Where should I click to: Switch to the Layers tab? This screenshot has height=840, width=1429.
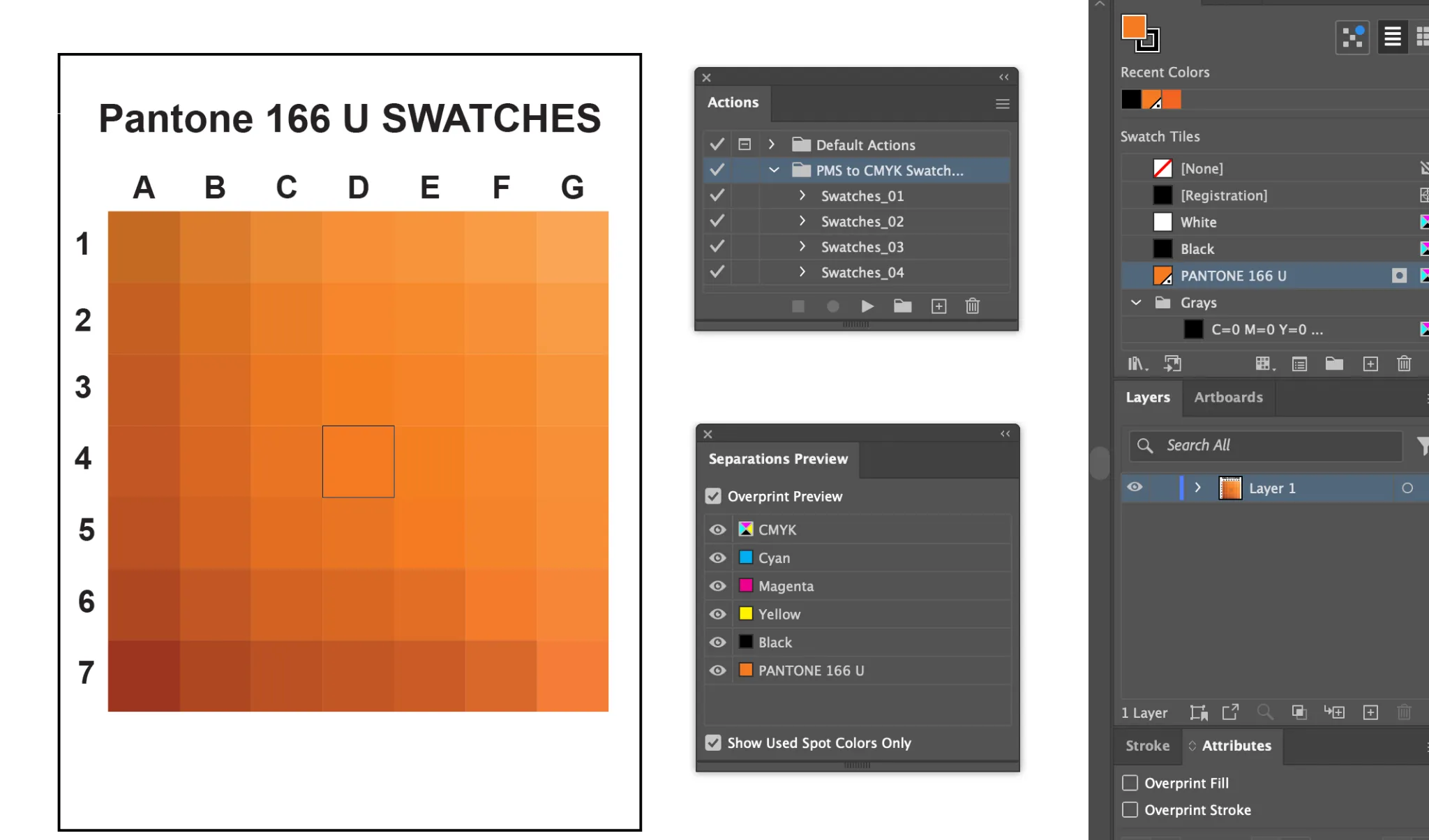coord(1148,398)
